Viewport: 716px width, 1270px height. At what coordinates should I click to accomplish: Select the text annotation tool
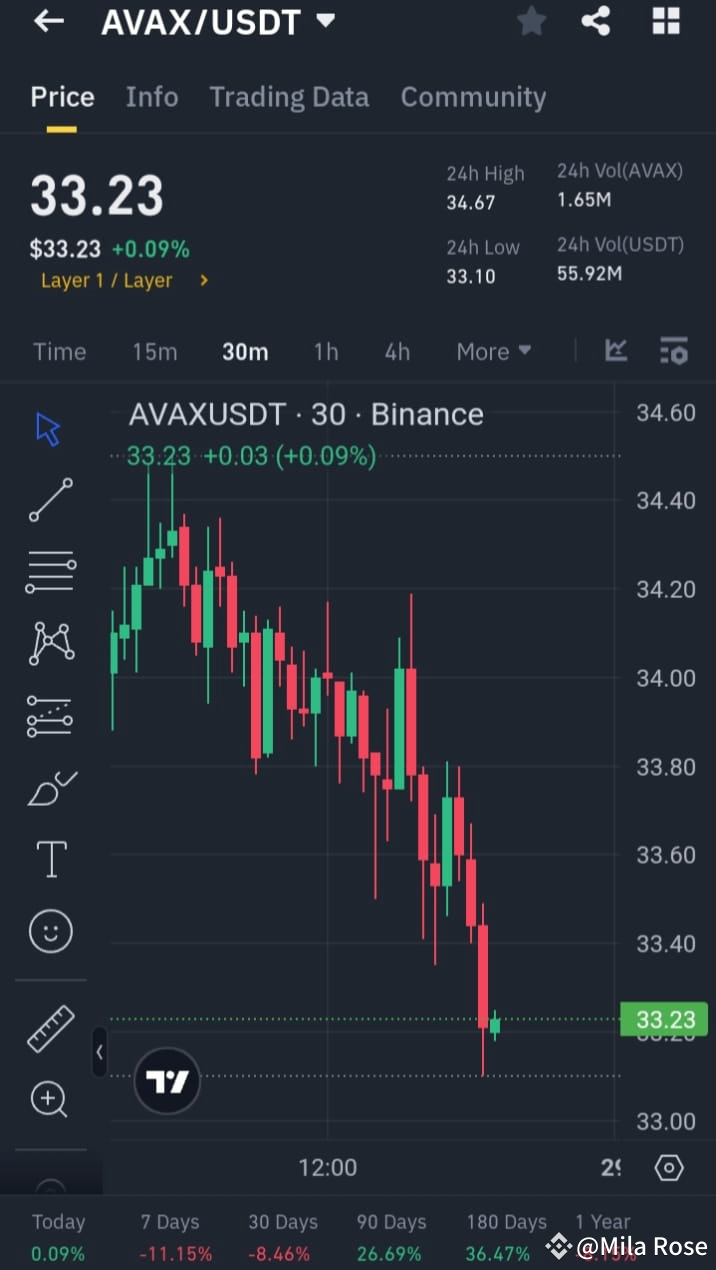[50, 858]
